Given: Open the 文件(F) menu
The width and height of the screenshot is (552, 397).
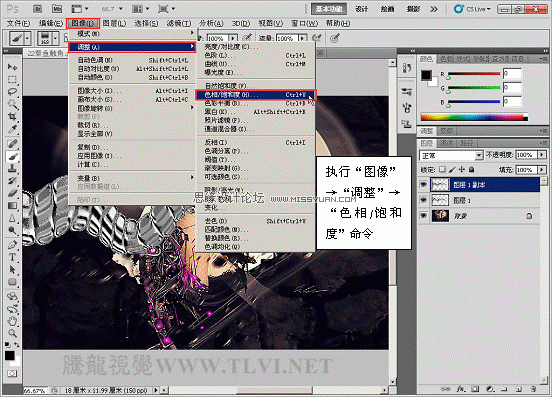Looking at the screenshot, I should [19, 23].
